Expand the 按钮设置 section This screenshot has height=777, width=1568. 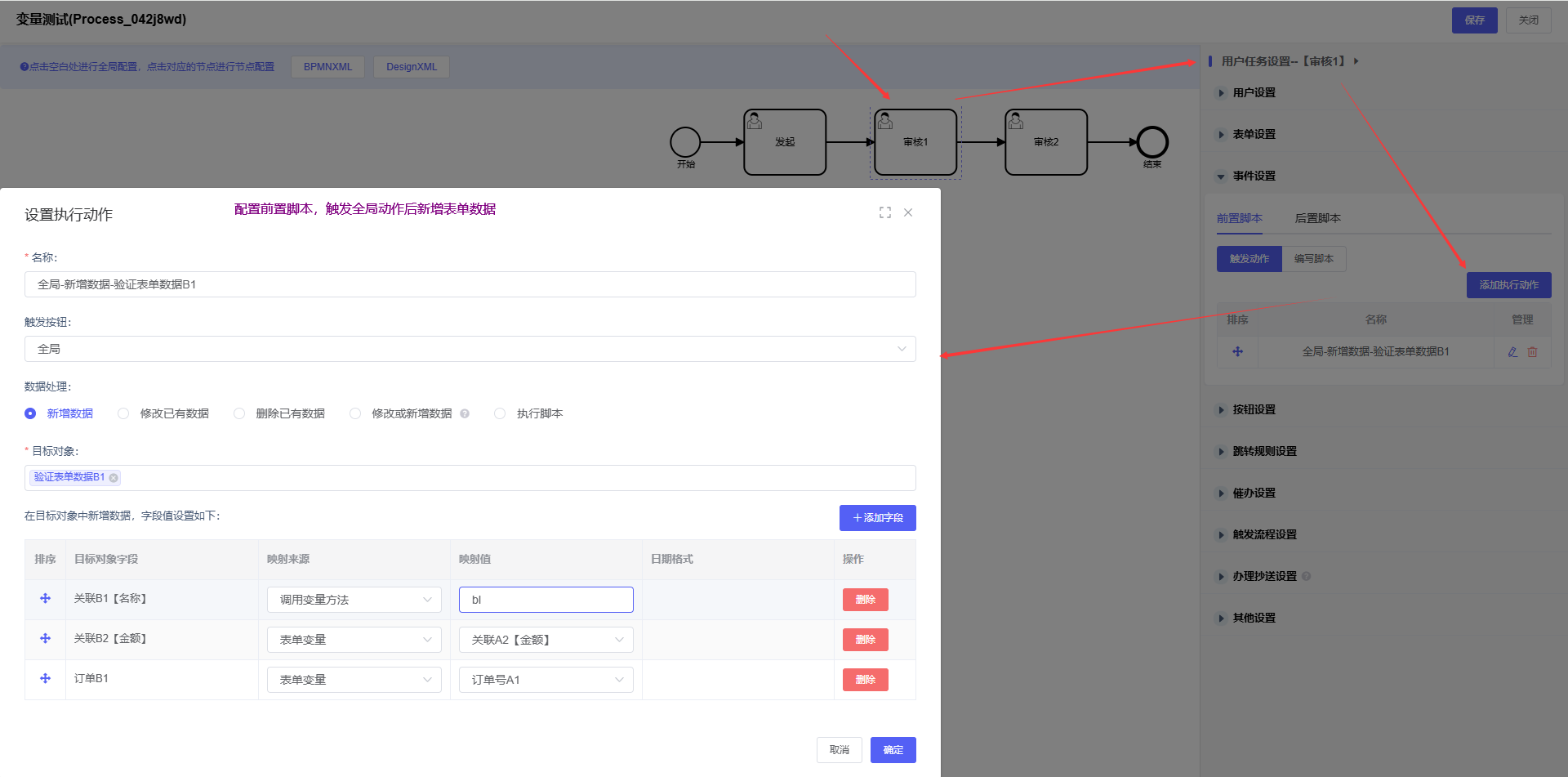tap(1254, 410)
